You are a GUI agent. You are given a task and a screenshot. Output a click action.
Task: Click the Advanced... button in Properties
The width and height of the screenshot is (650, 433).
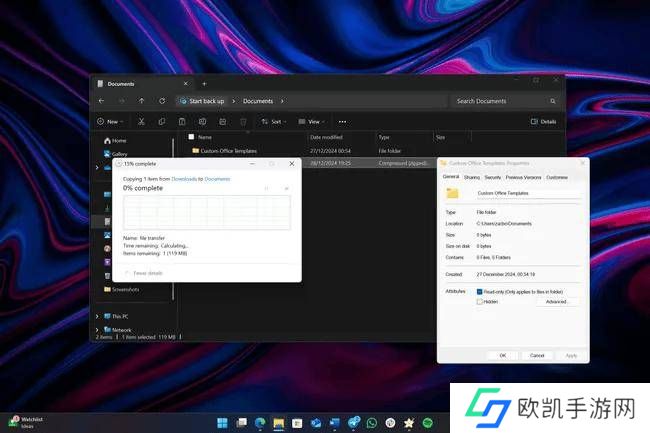click(x=557, y=301)
